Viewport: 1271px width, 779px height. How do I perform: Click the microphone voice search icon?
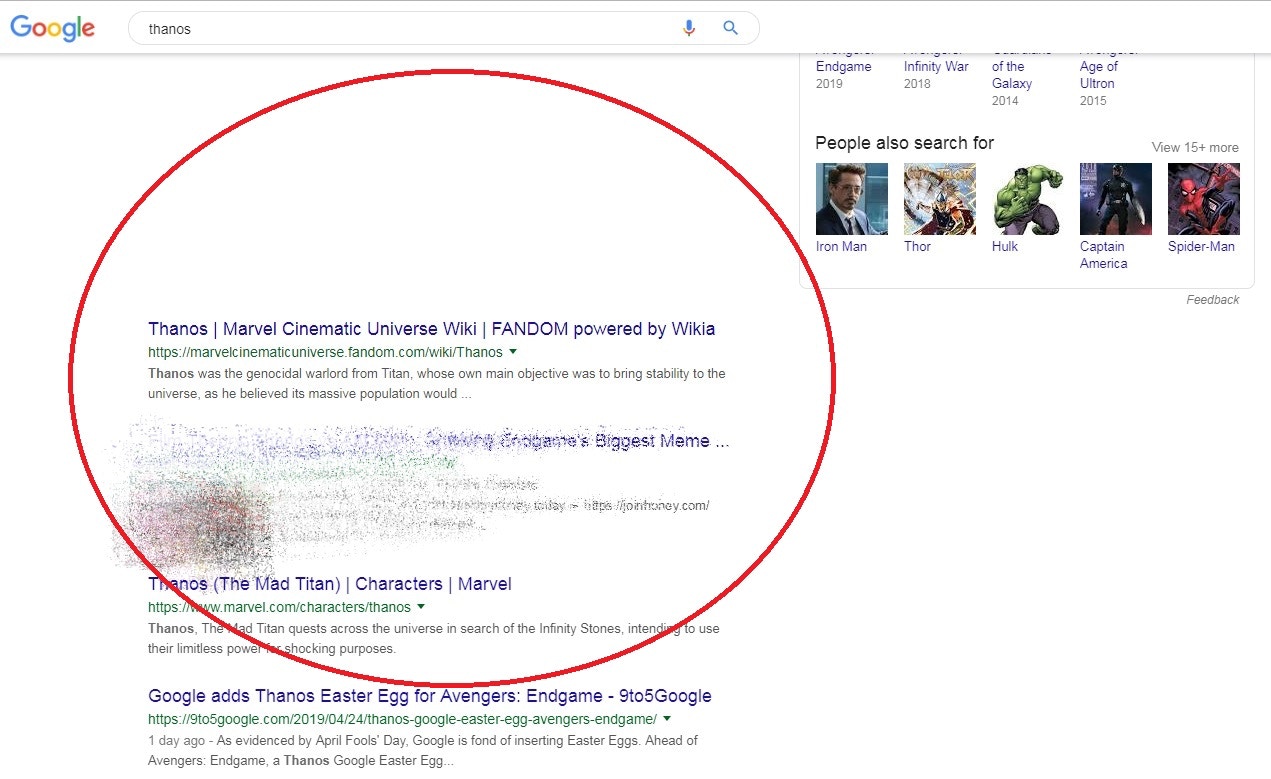click(688, 28)
